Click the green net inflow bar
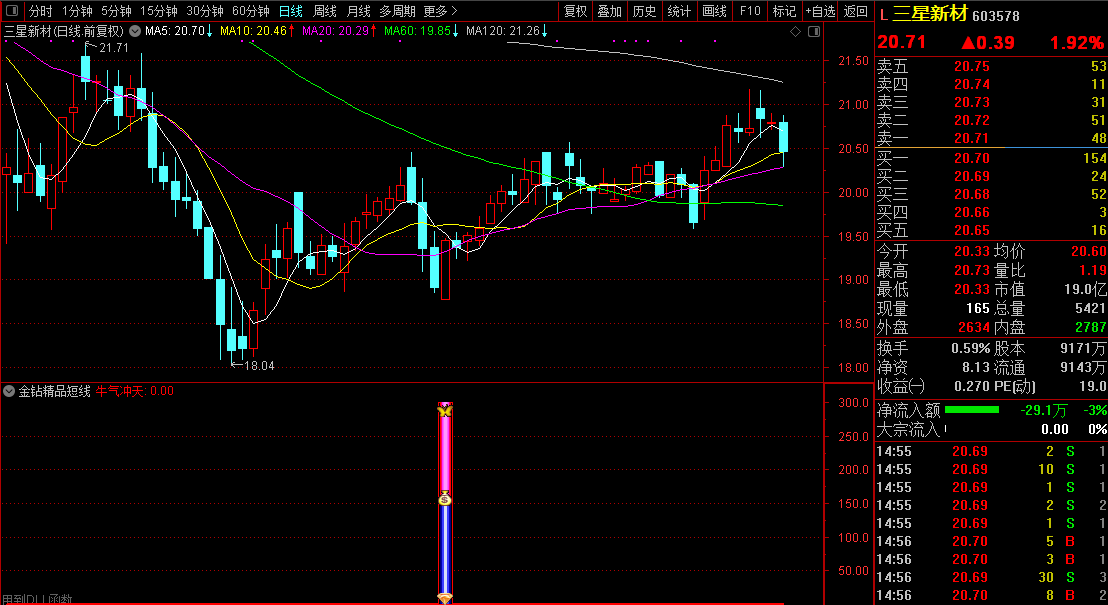1108x605 pixels. click(971, 409)
